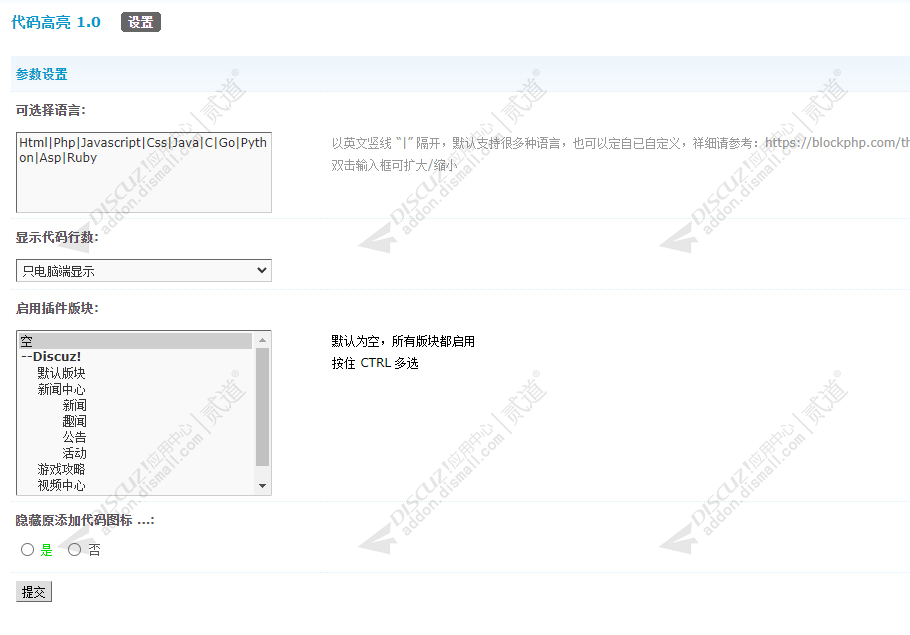Screen dimensions: 910x635
Task: Choose the 是 radio button
Action: pos(27,549)
